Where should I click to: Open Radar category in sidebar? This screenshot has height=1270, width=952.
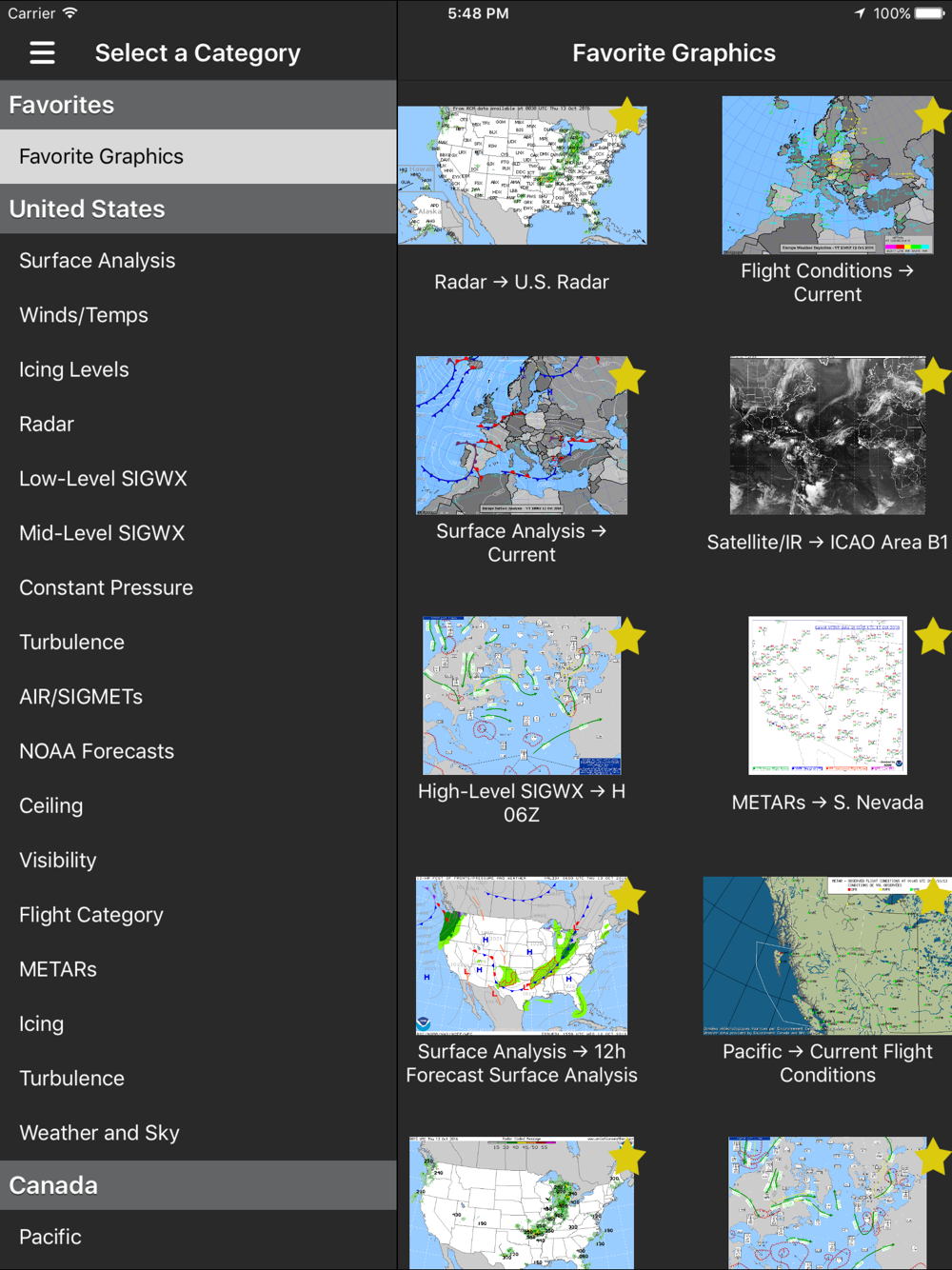pos(198,424)
